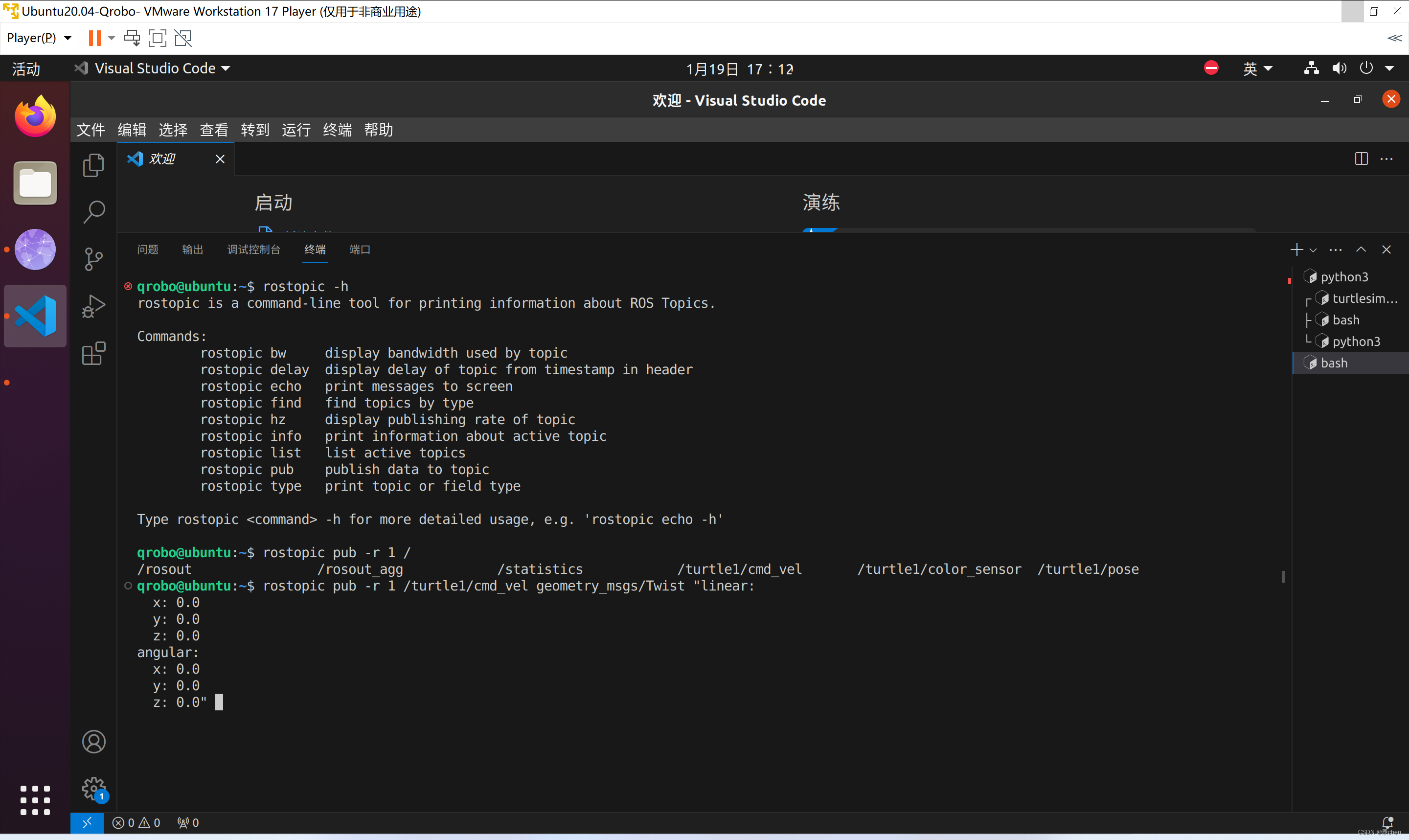Viewport: 1409px width, 840px height.
Task: Send Ctrl+Alt+Del via VMware toolbar
Action: click(132, 38)
